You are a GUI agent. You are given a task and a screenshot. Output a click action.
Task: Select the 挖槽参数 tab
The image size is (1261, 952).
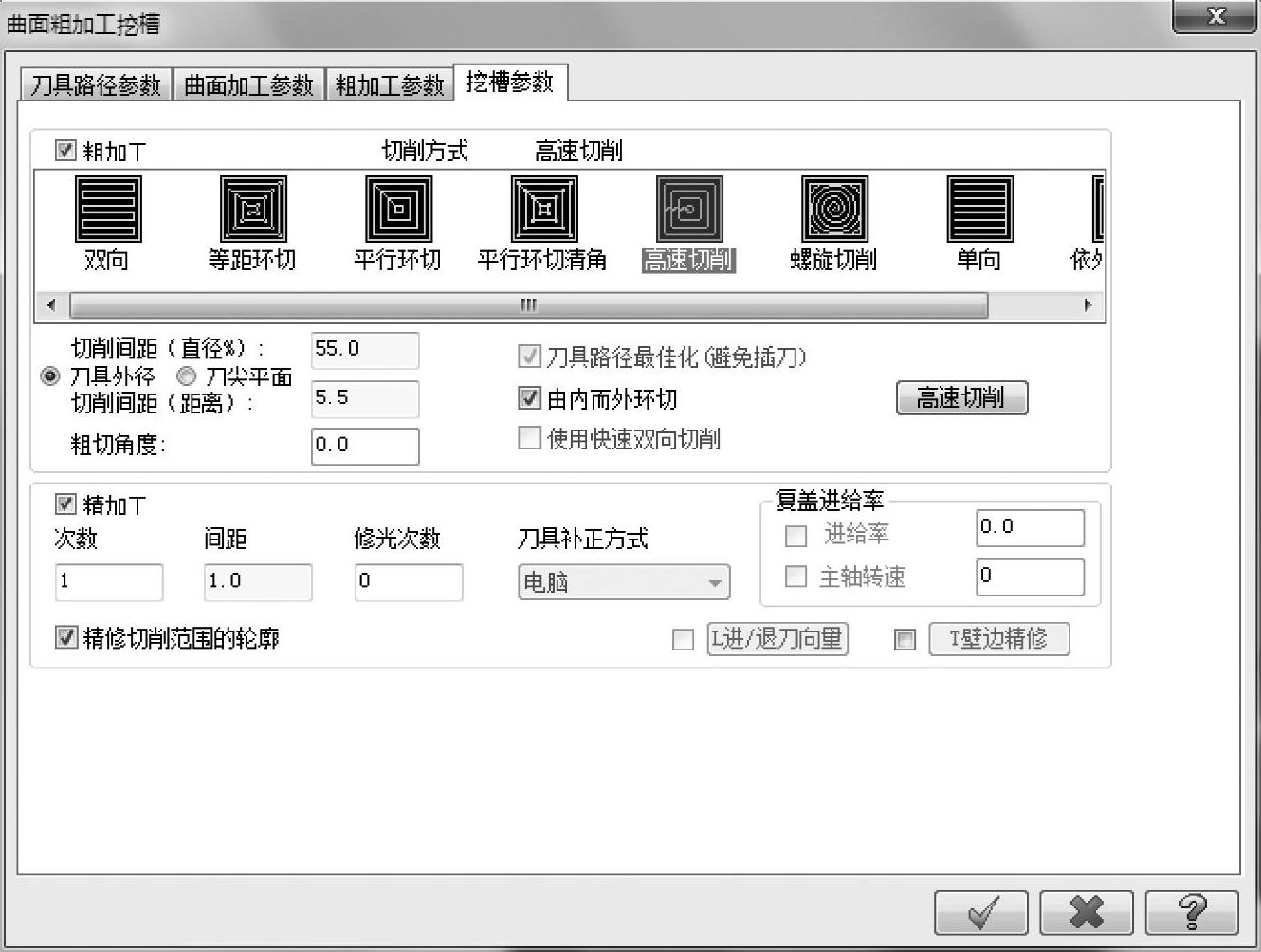pyautogui.click(x=510, y=82)
